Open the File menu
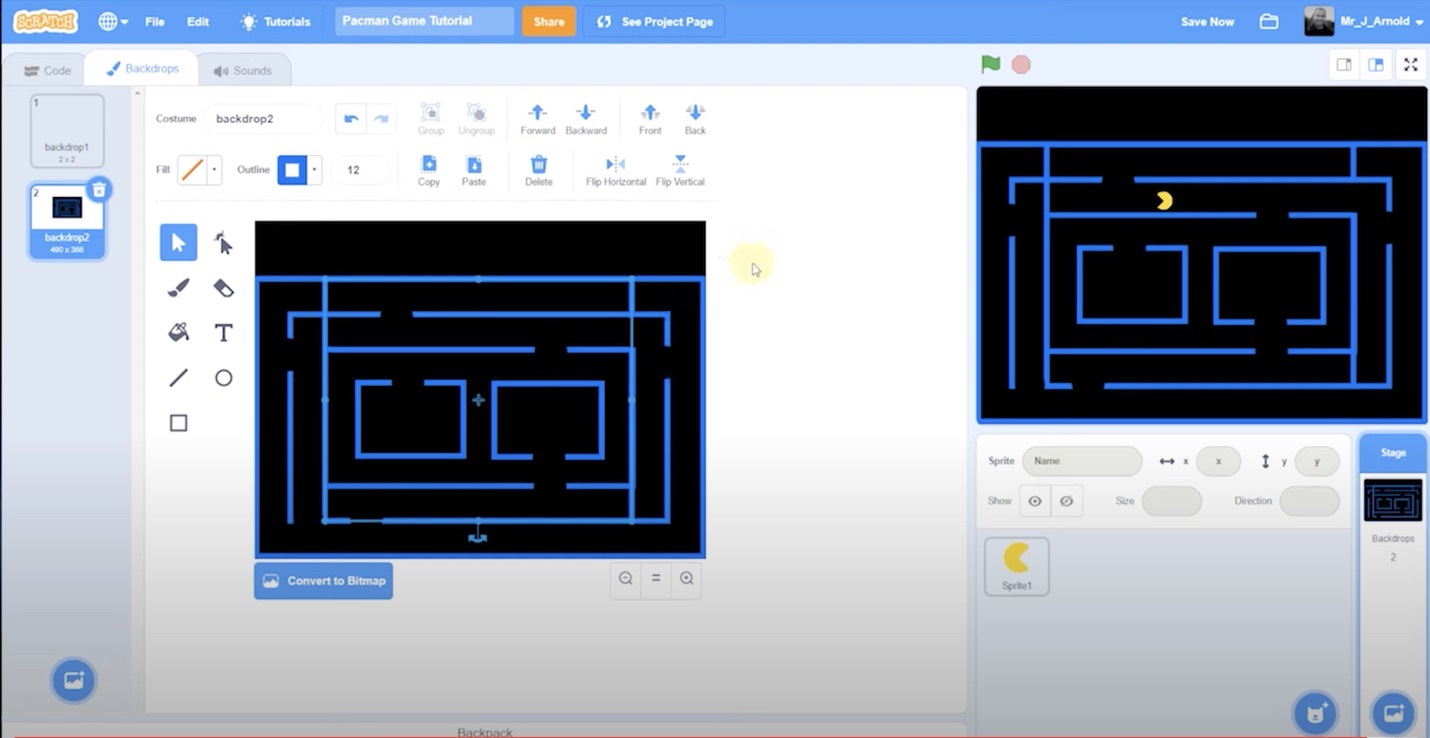 pyautogui.click(x=155, y=21)
